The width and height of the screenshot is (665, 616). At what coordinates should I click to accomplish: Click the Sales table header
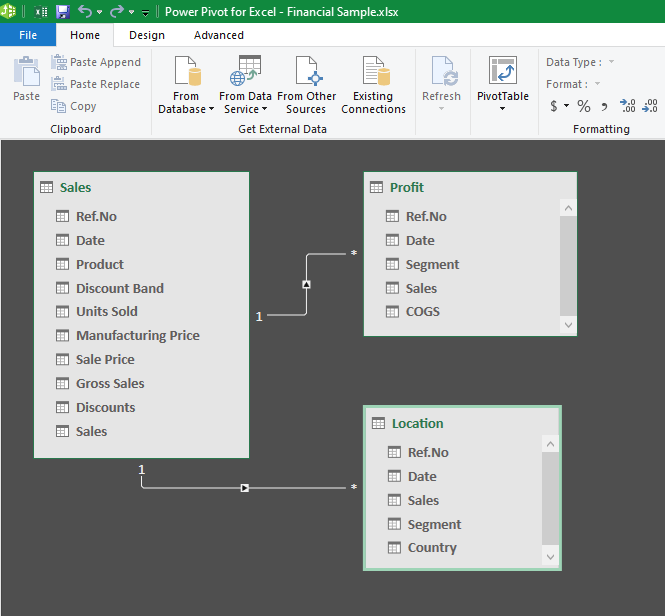(x=76, y=187)
